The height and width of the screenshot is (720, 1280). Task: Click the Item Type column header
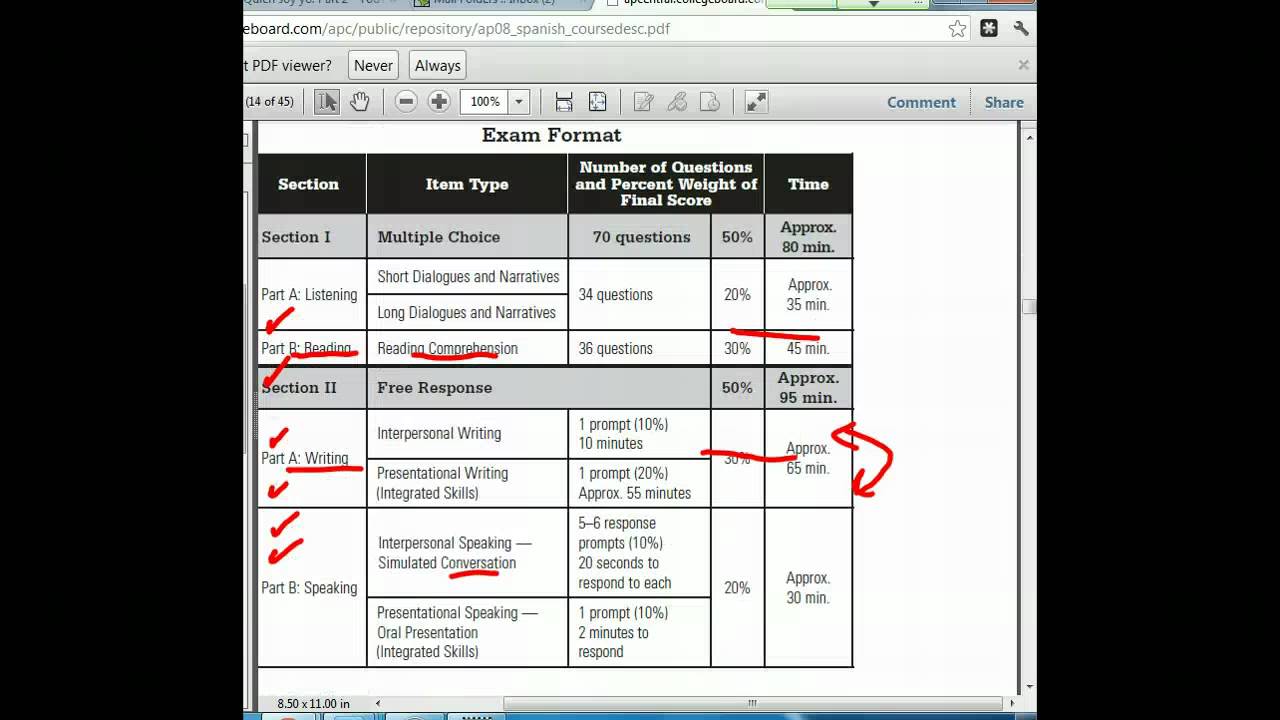467,184
